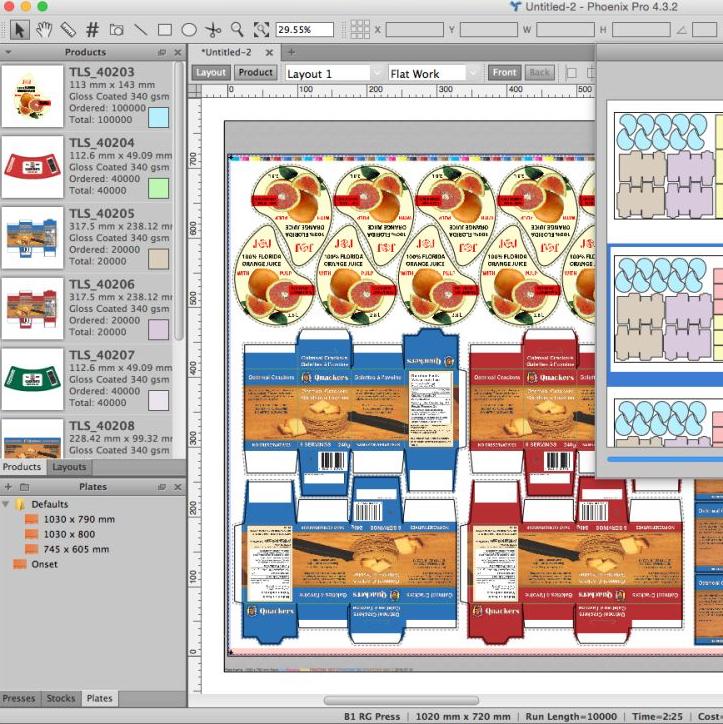Toggle the Front side view

tap(505, 73)
